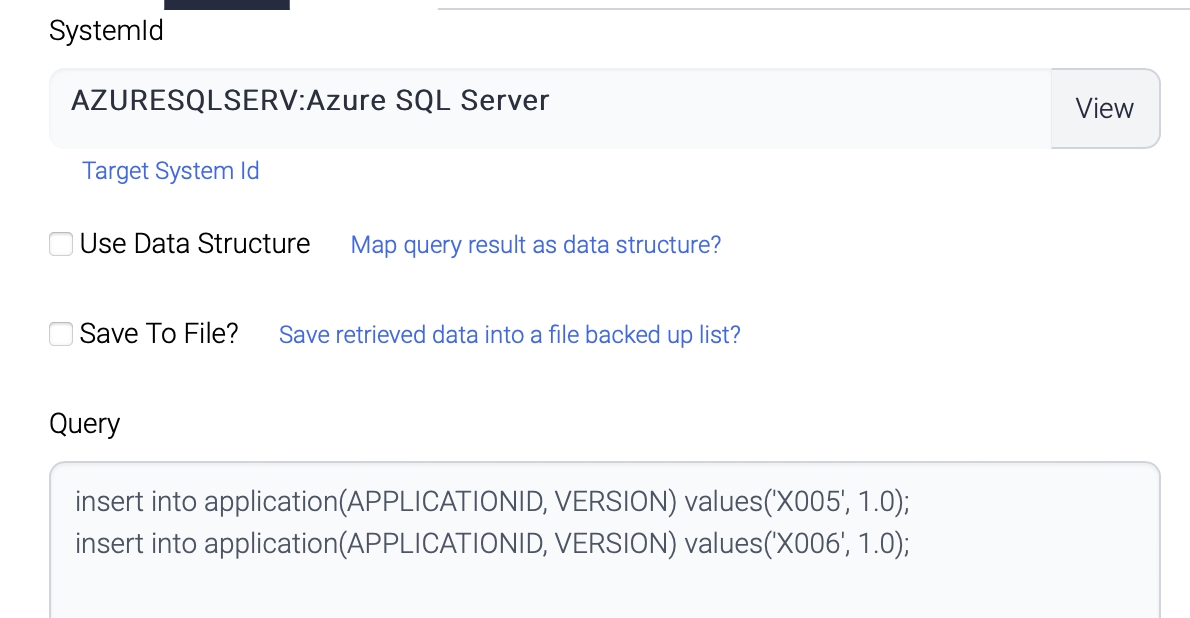
Task: Click the Save To File? label text
Action: pos(159,334)
